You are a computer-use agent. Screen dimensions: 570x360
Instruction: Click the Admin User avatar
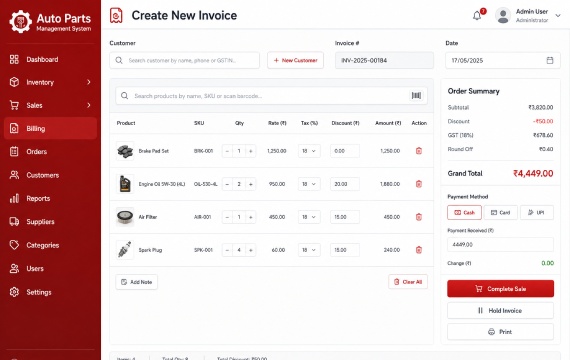(x=503, y=16)
